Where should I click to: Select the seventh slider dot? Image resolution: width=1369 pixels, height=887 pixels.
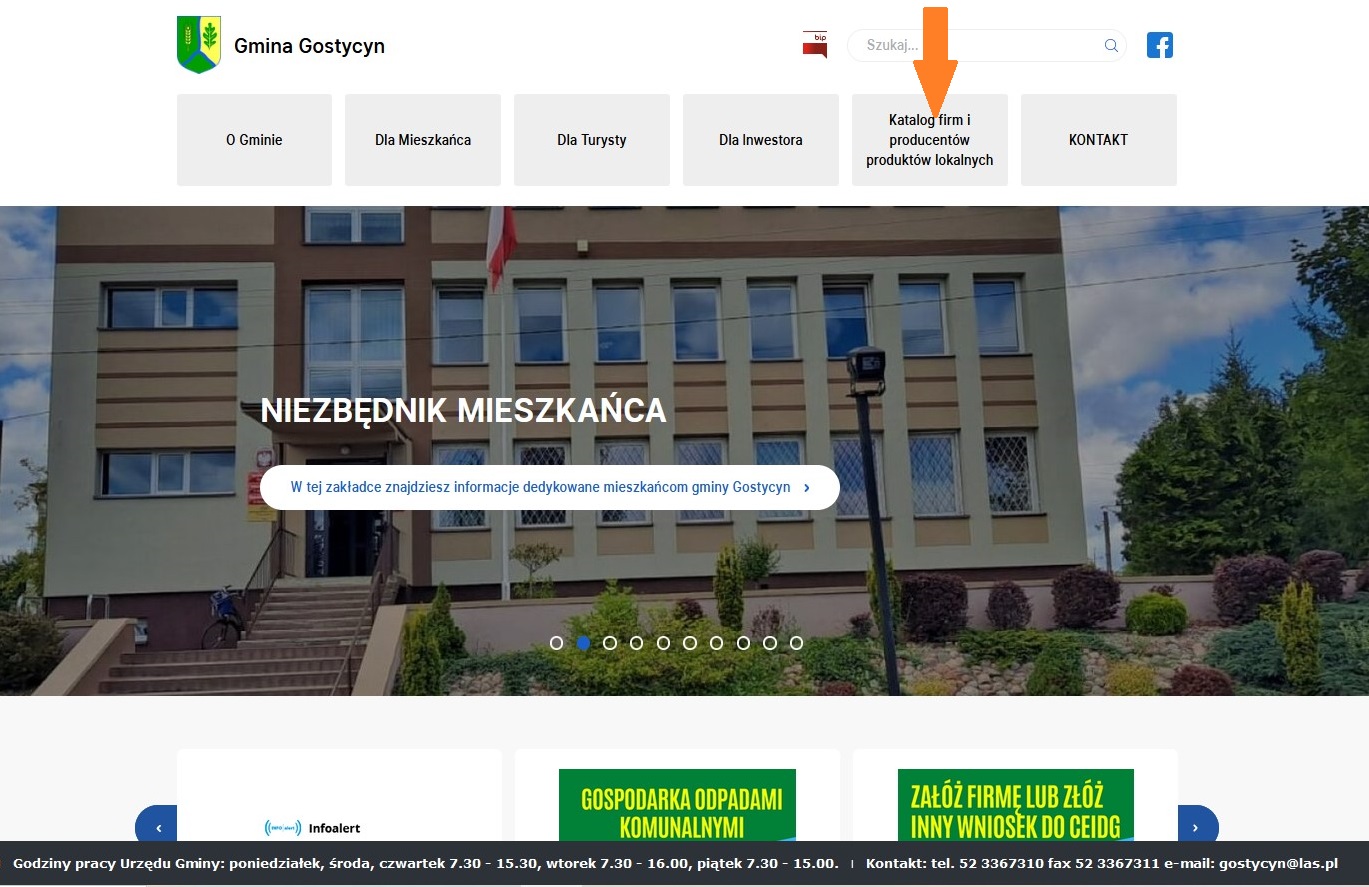coord(716,643)
